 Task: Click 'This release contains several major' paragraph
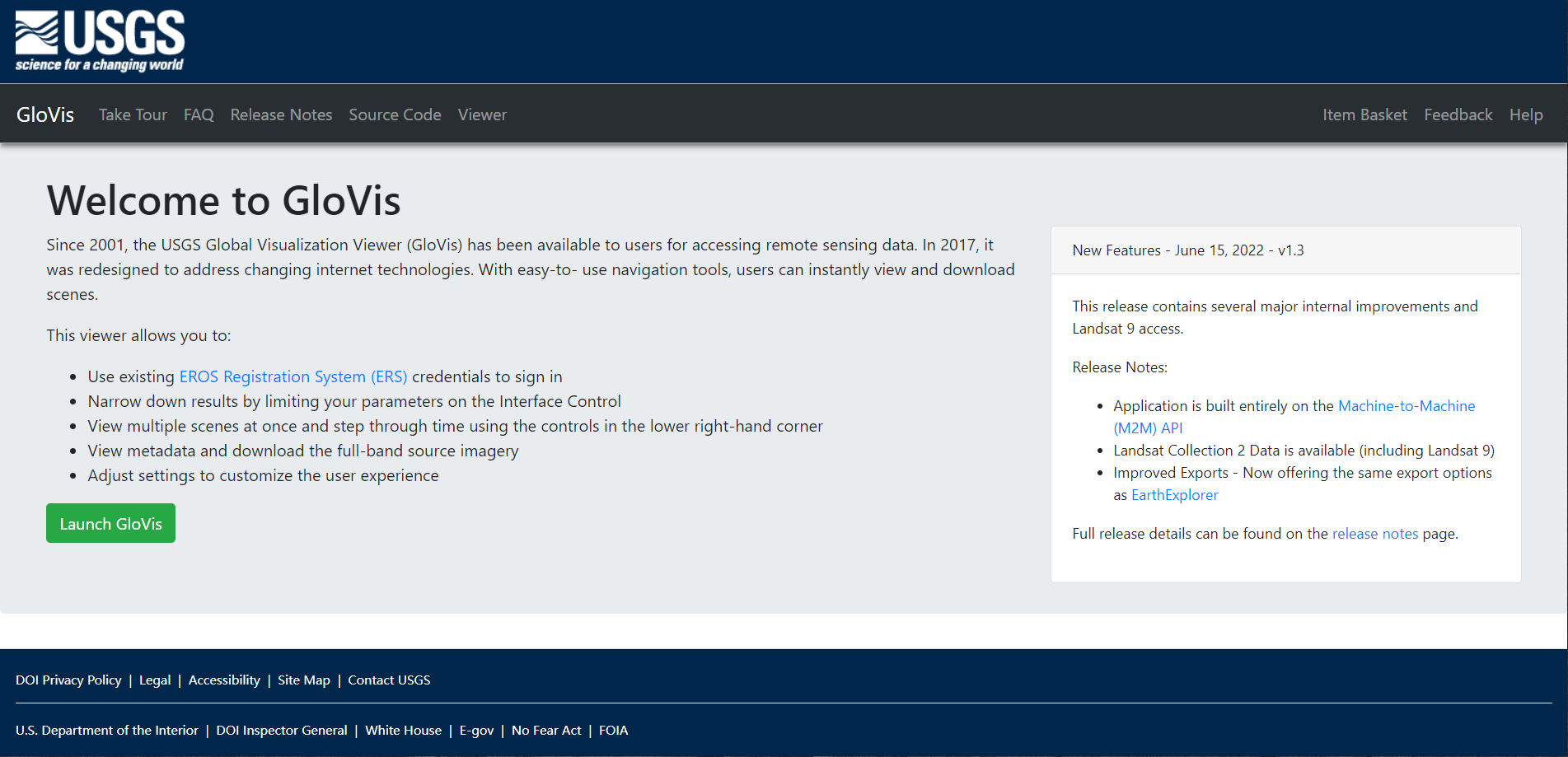[1275, 317]
